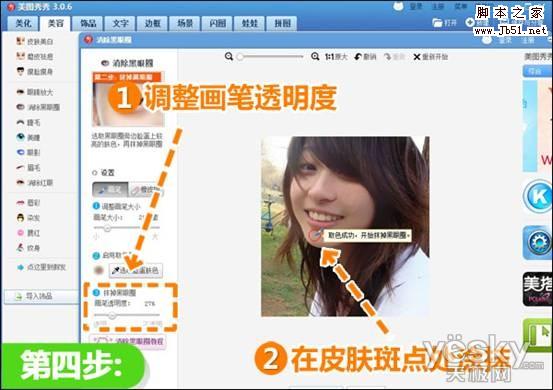Select the blush (腮红) tool icon
This screenshot has width=553, height=390.
20,233
